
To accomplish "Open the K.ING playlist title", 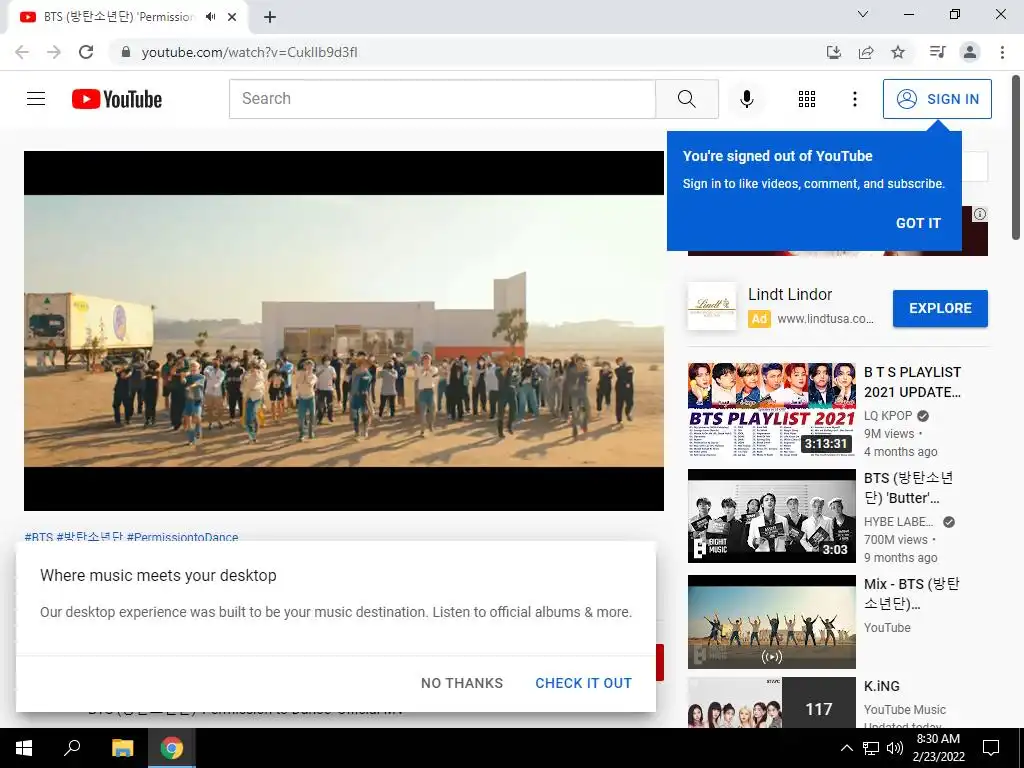I will [x=882, y=686].
